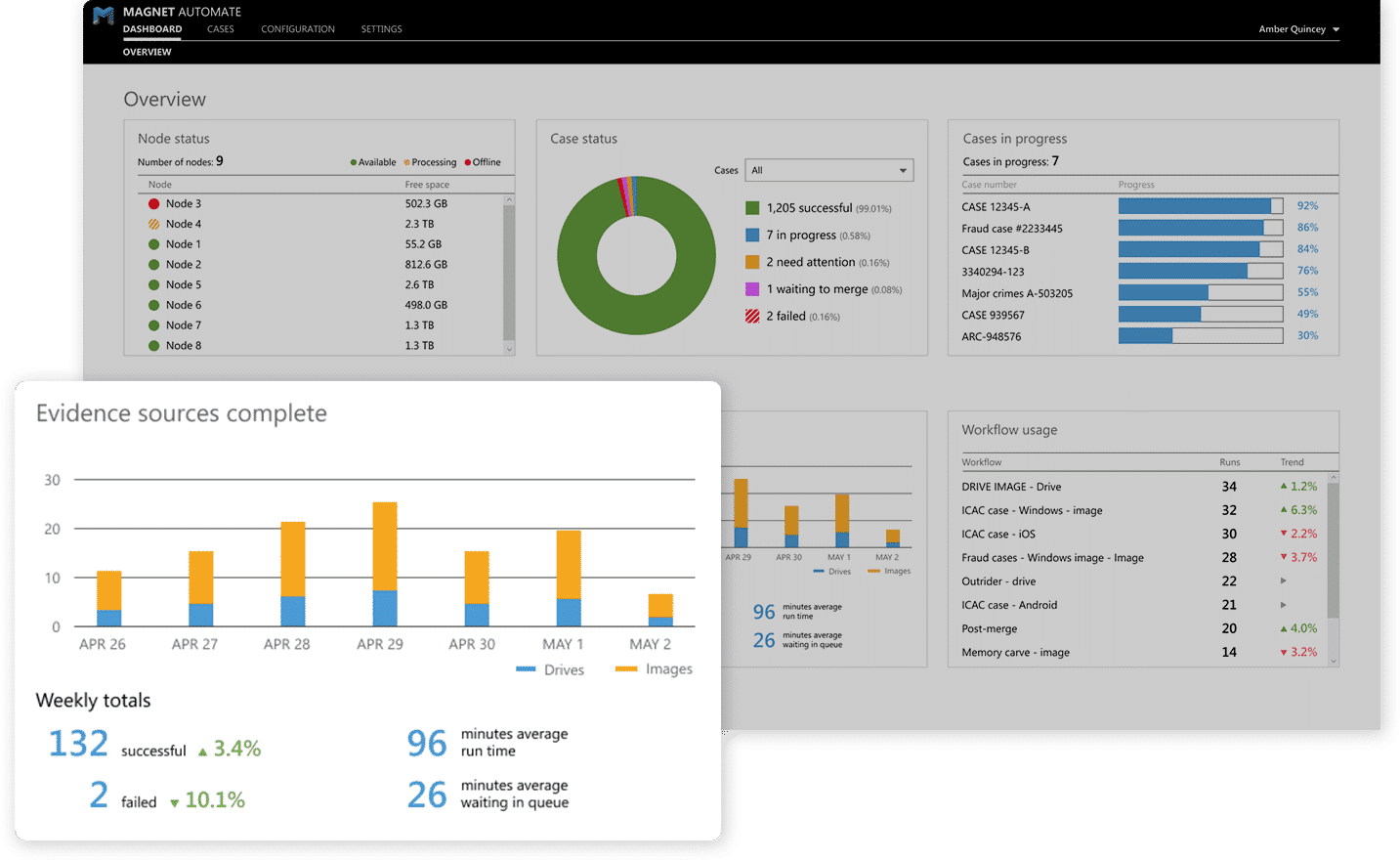The width and height of the screenshot is (1400, 860).
Task: Open the Cases filter dropdown set to All
Action: (x=828, y=170)
